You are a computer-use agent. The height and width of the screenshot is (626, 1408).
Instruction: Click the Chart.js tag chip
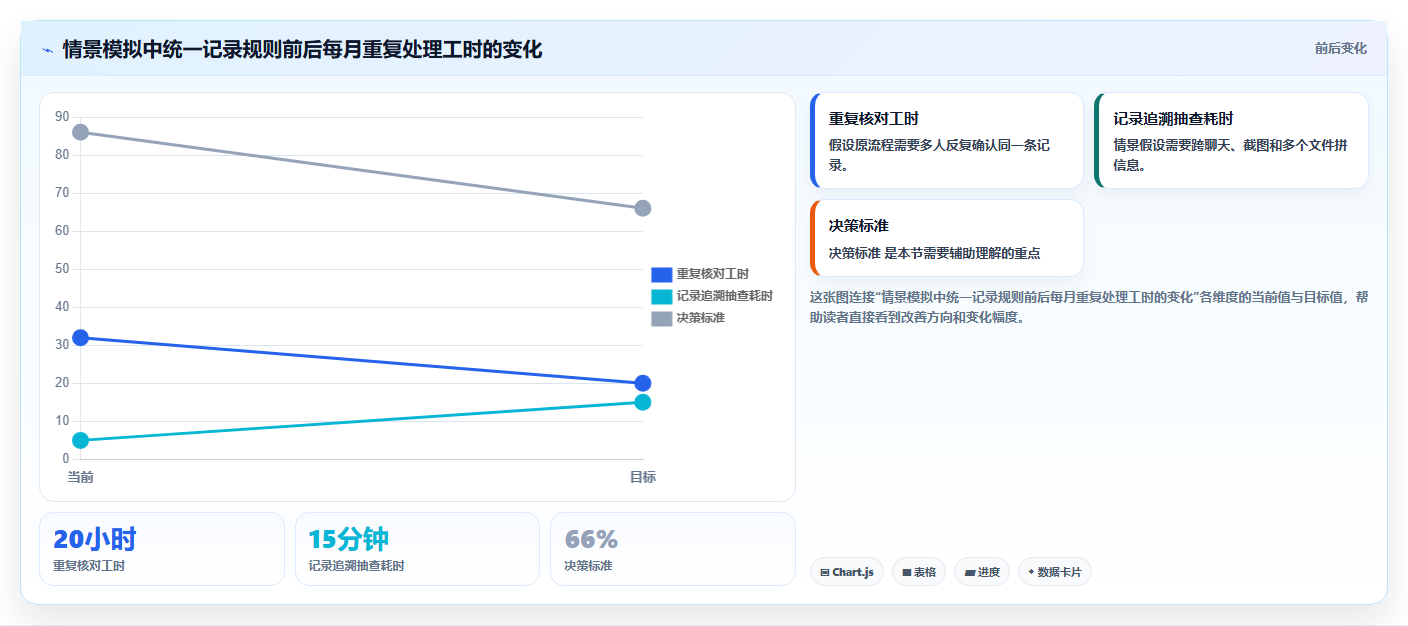point(846,572)
